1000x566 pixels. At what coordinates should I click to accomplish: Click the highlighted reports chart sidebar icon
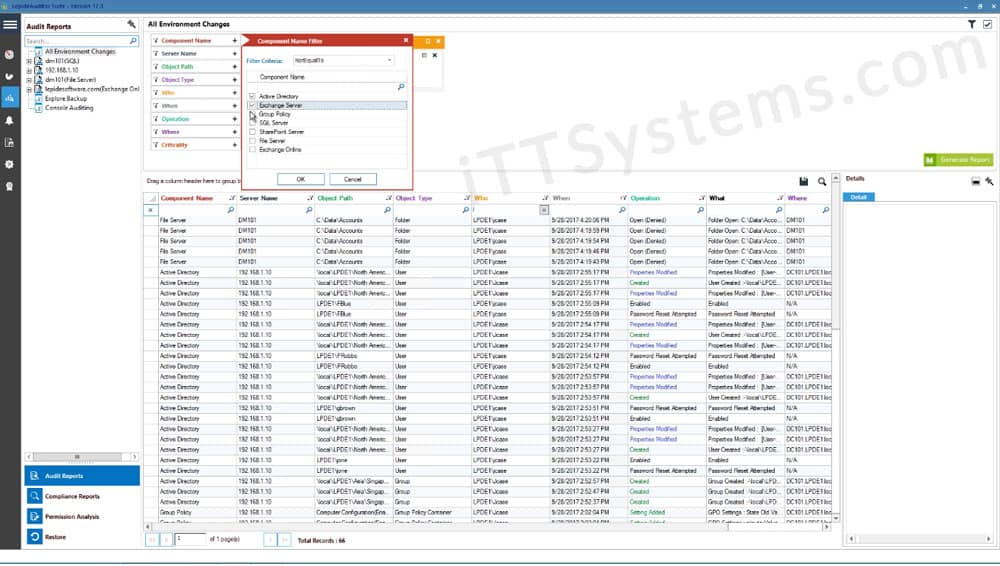pyautogui.click(x=10, y=98)
